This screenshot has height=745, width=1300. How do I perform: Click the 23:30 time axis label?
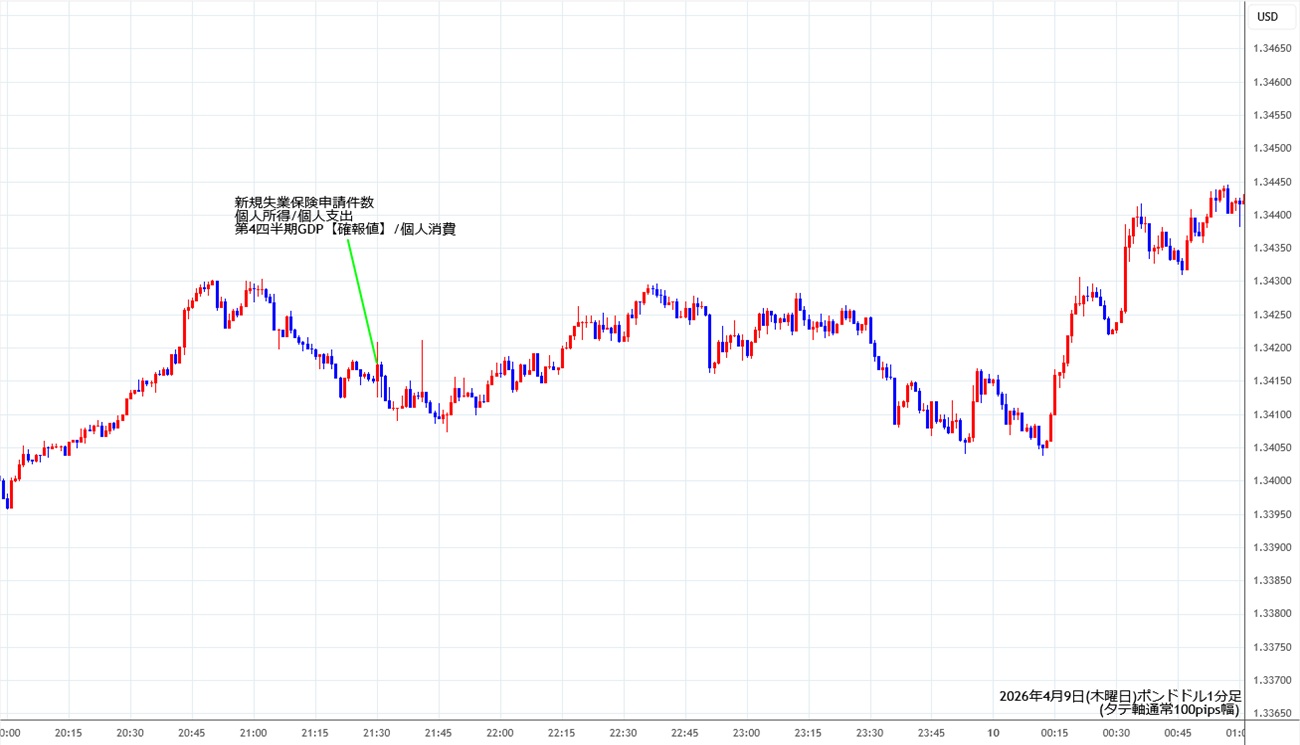870,733
